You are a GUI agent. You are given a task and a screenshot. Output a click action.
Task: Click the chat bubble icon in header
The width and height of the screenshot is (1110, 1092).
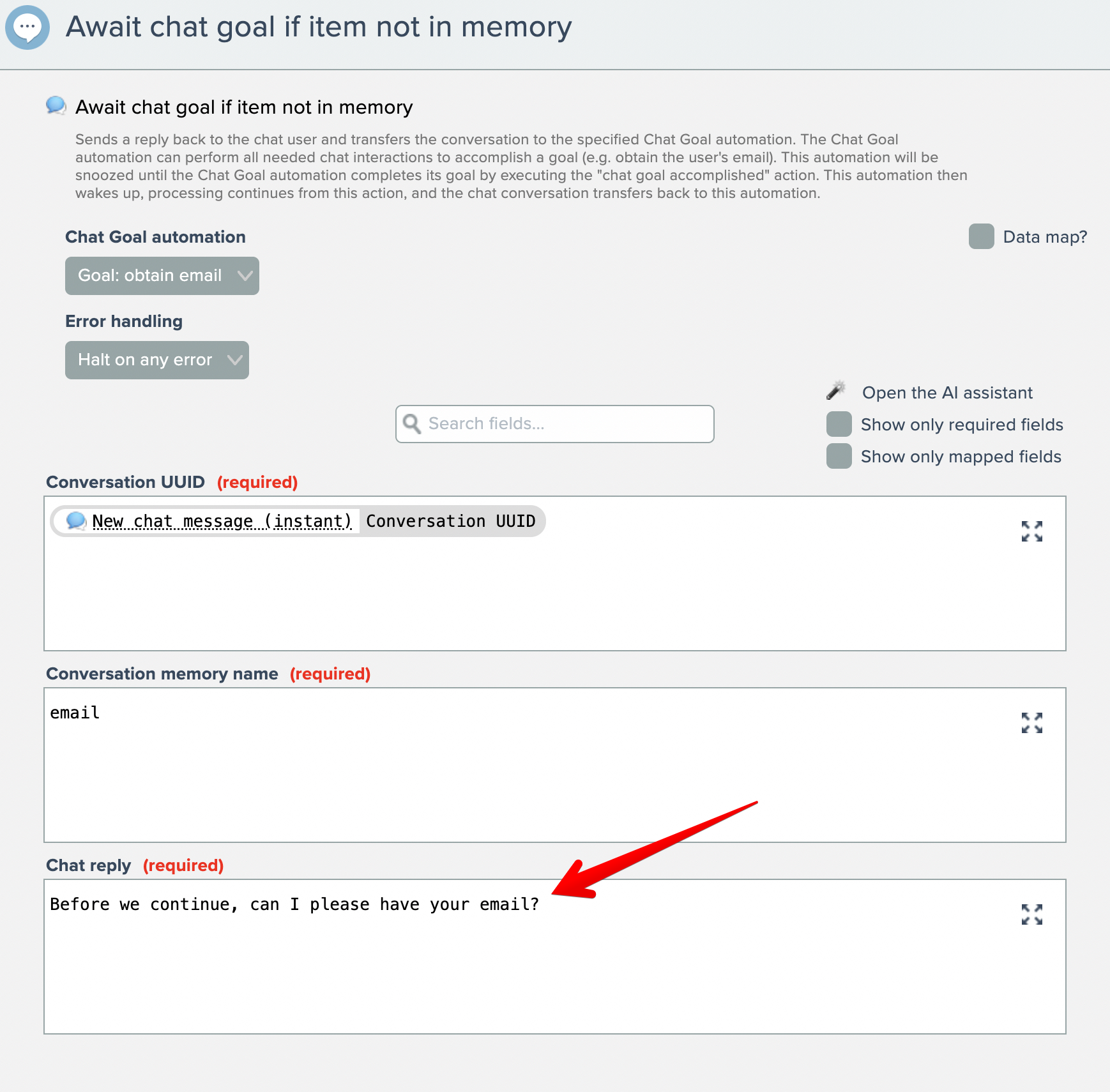coord(27,27)
